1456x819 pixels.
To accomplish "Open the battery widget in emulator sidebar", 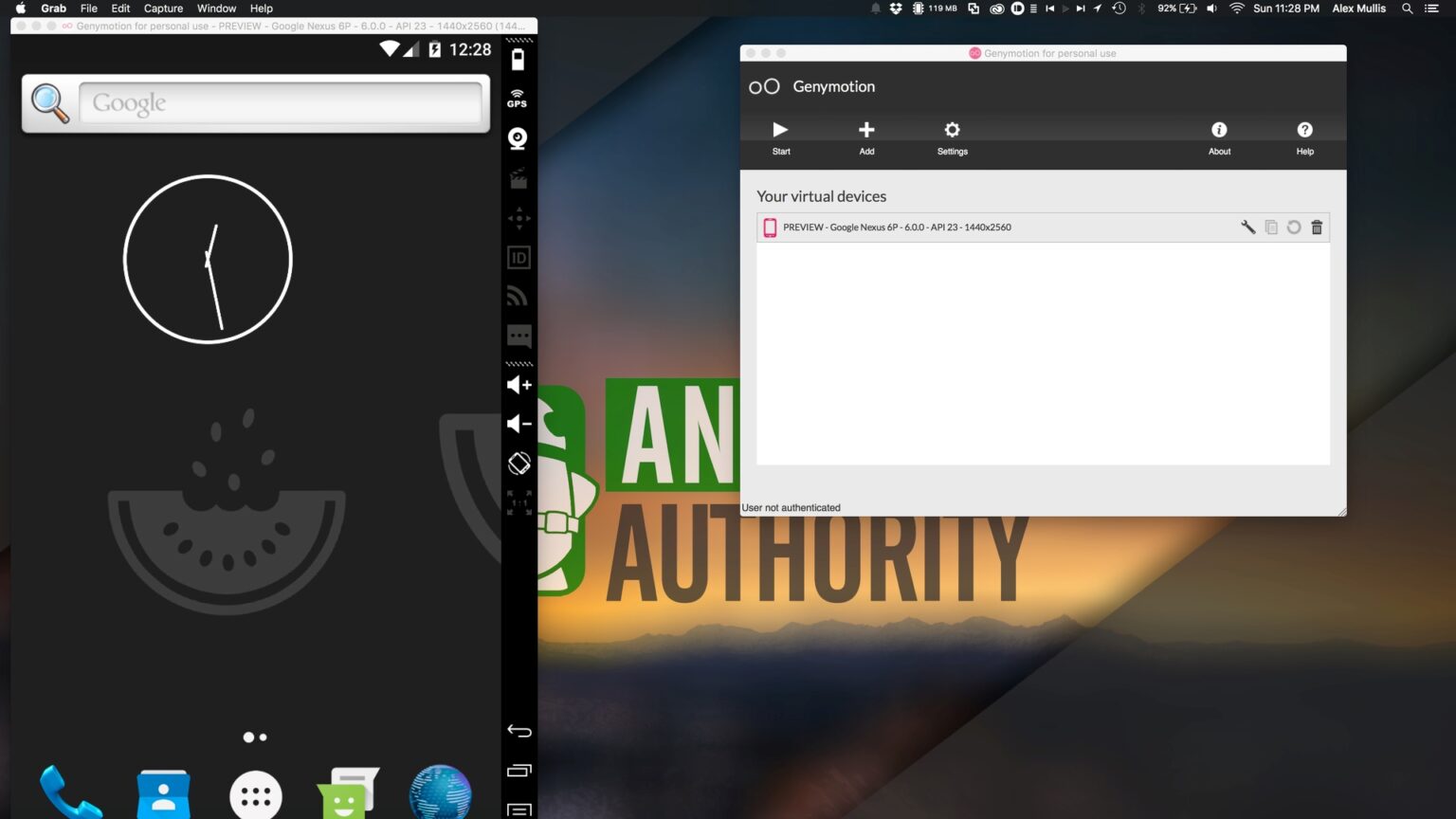I will tap(518, 60).
